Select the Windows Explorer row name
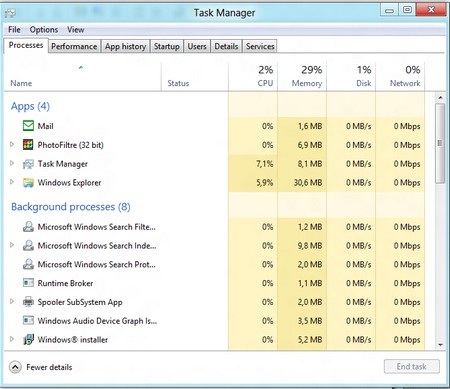Image resolution: width=450 pixels, height=389 pixels. (69, 183)
